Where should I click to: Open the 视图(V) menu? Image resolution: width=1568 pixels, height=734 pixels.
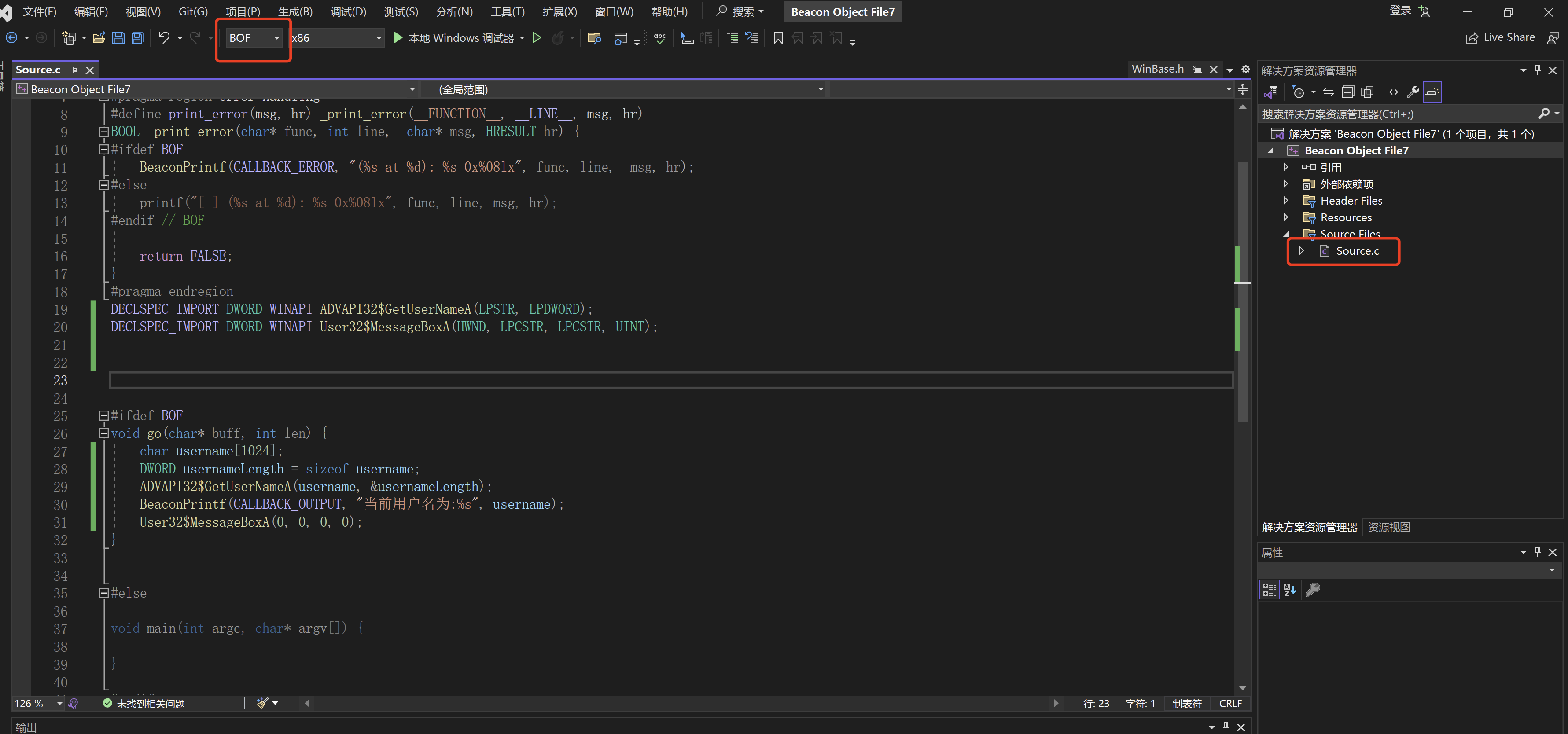[x=143, y=11]
